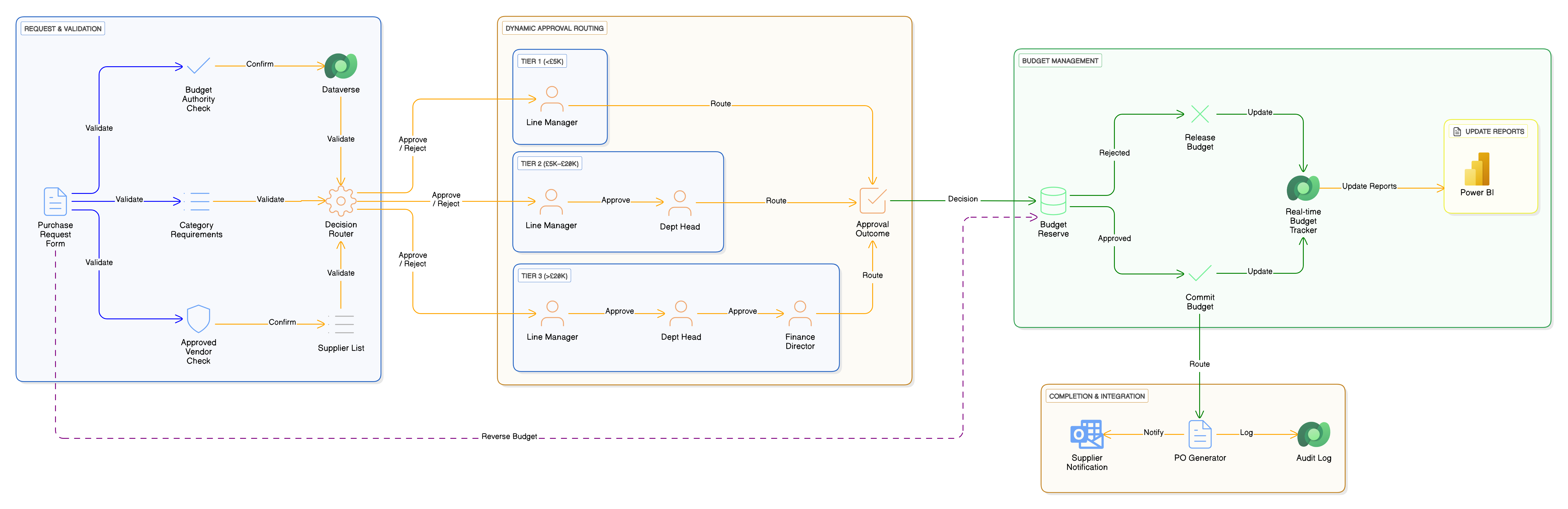Click the Approved Vendor Check shield icon
Image resolution: width=1568 pixels, height=509 pixels.
pyautogui.click(x=198, y=319)
